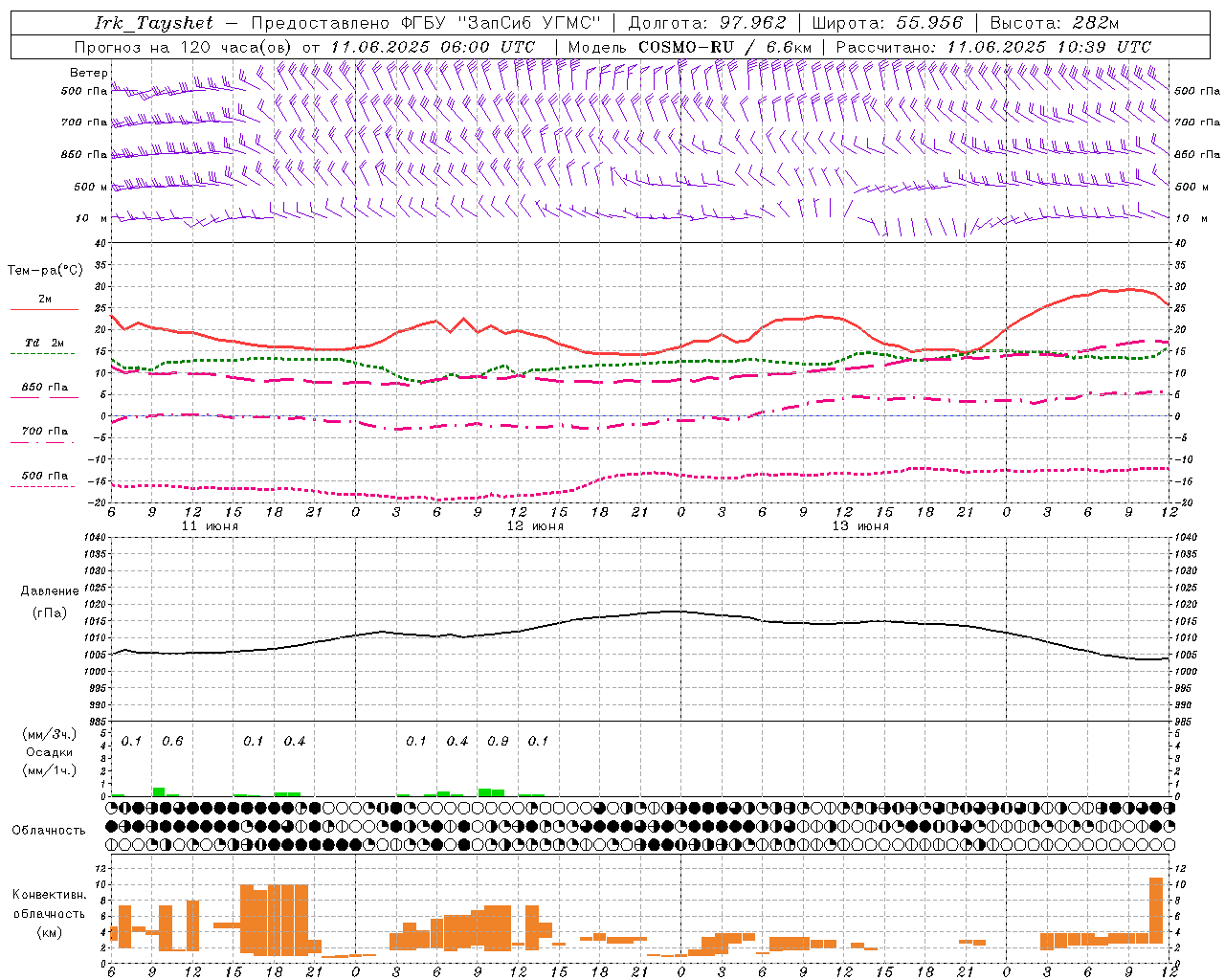This screenshot has height=980, width=1225.
Task: Click the 0.6 precipitation amount value
Action: coord(172,742)
